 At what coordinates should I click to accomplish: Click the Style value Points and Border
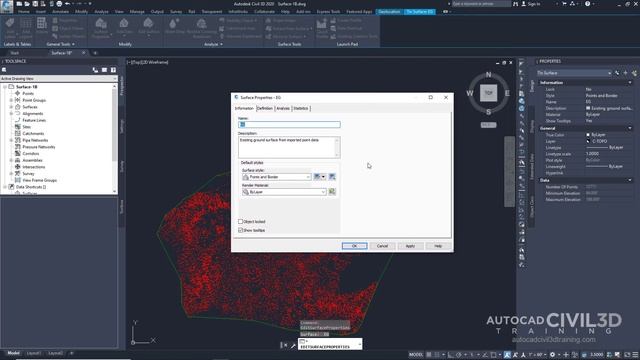[602, 96]
